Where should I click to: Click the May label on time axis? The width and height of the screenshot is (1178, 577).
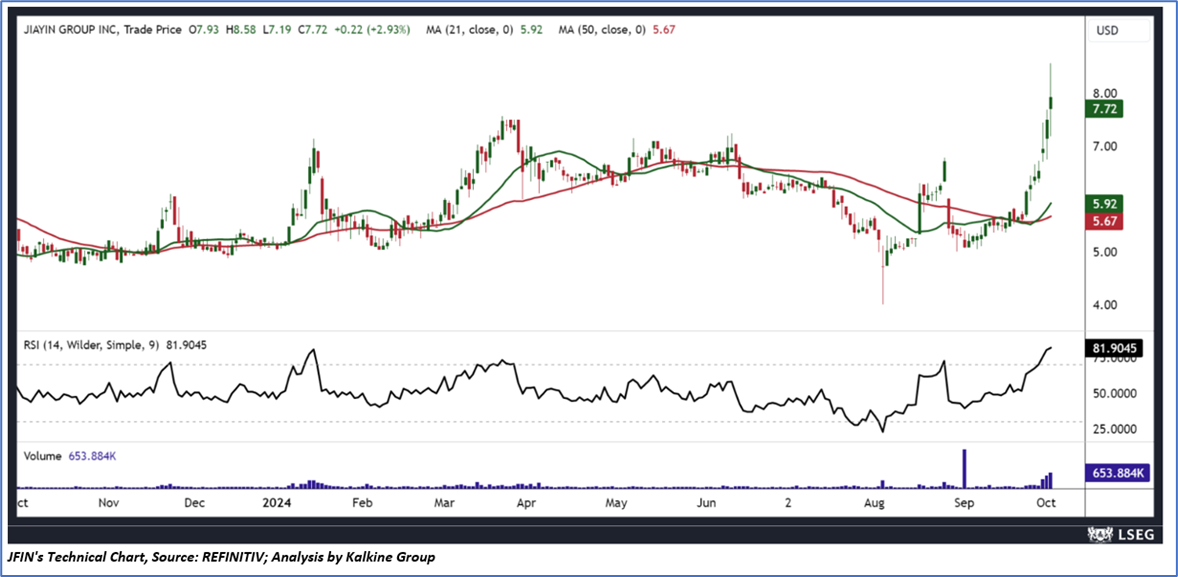pos(617,501)
